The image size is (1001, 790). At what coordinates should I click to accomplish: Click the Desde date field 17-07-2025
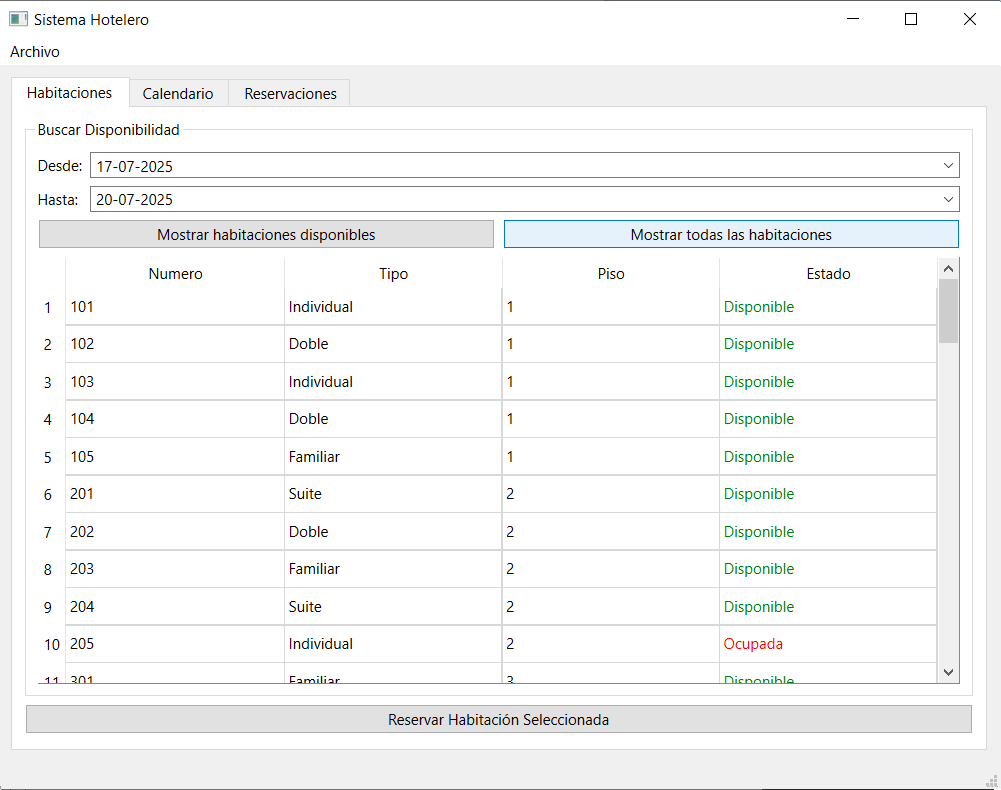(524, 165)
